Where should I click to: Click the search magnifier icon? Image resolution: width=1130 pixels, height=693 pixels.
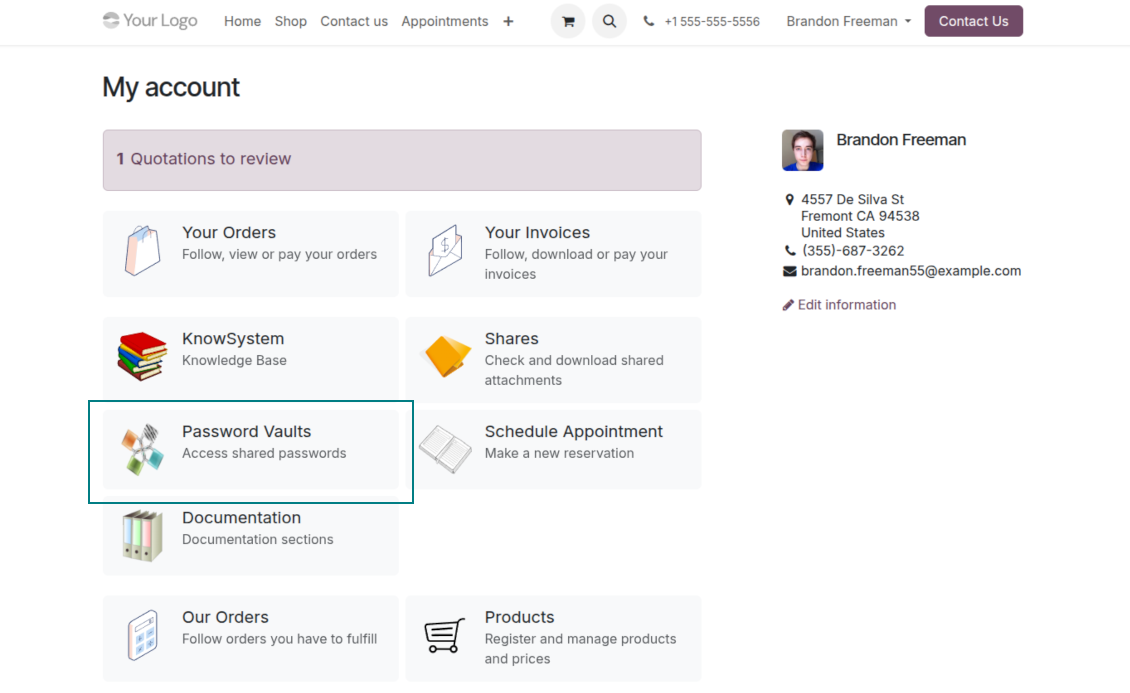(x=609, y=21)
